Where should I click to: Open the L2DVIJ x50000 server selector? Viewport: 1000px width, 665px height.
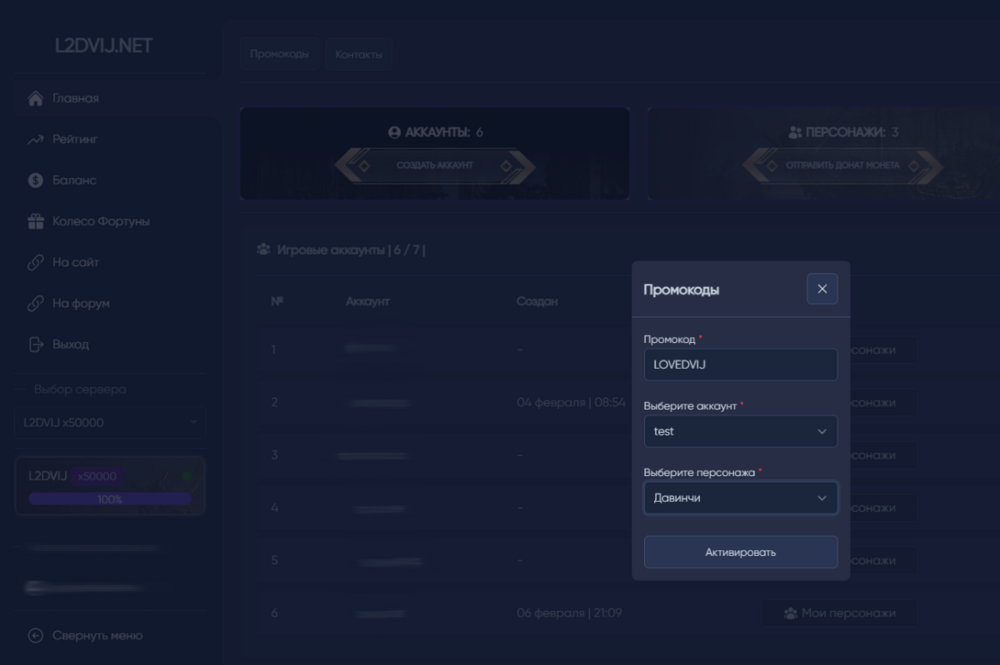coord(110,423)
